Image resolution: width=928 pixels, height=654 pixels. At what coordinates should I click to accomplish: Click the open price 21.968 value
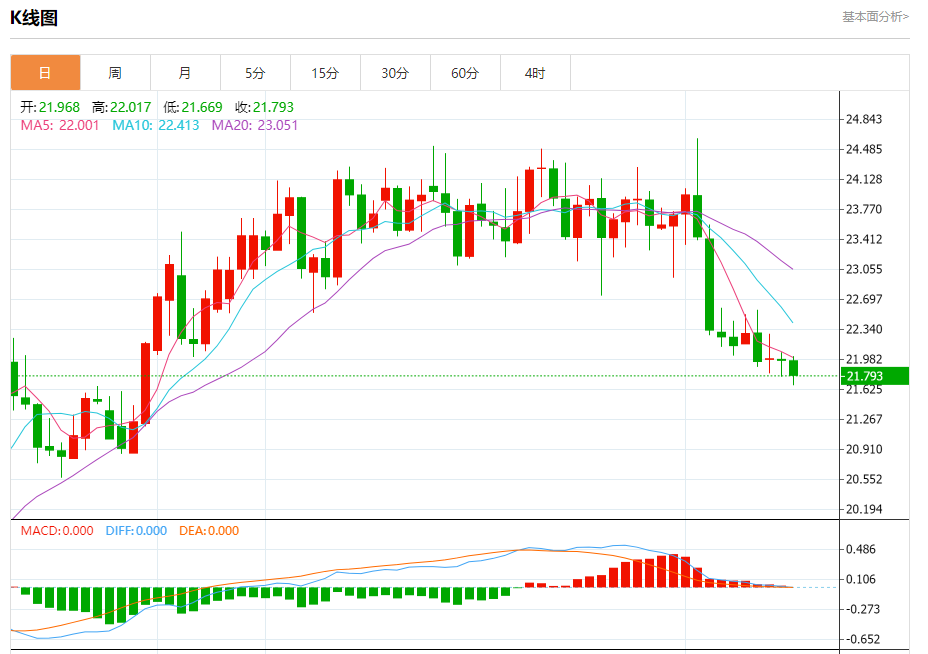(x=59, y=107)
